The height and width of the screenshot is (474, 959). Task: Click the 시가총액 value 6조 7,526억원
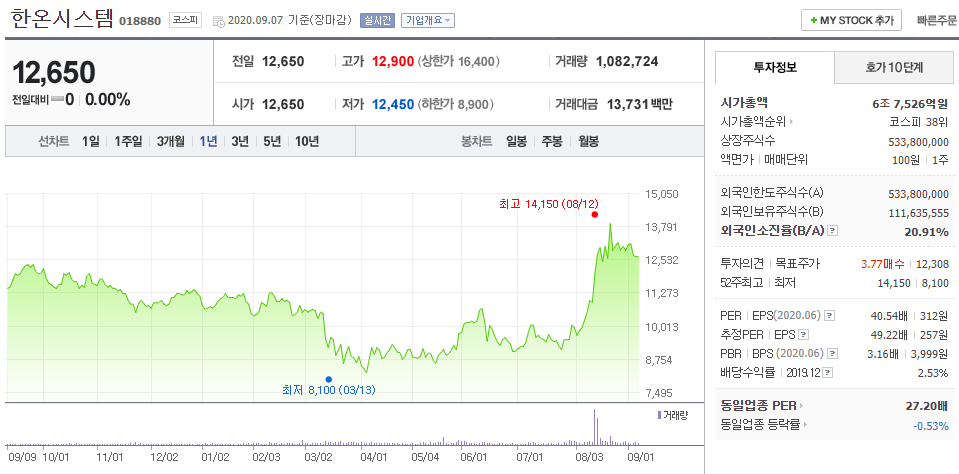tap(910, 103)
